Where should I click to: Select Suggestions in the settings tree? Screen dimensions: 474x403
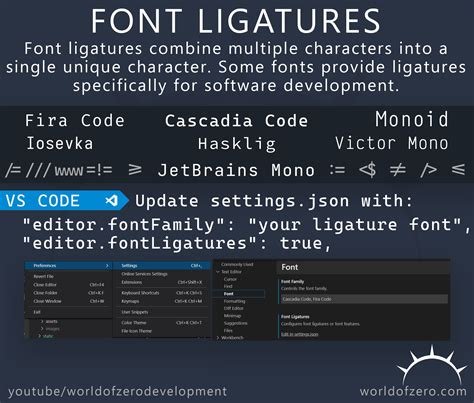[x=236, y=323]
